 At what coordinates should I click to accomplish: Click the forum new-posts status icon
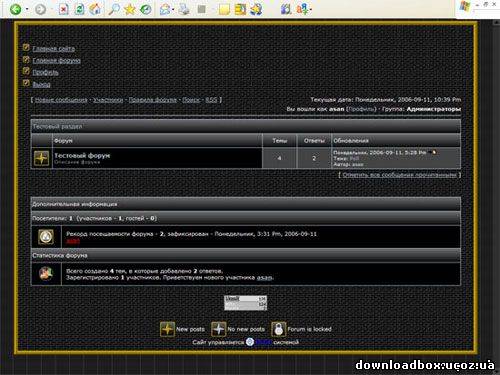[x=42, y=158]
